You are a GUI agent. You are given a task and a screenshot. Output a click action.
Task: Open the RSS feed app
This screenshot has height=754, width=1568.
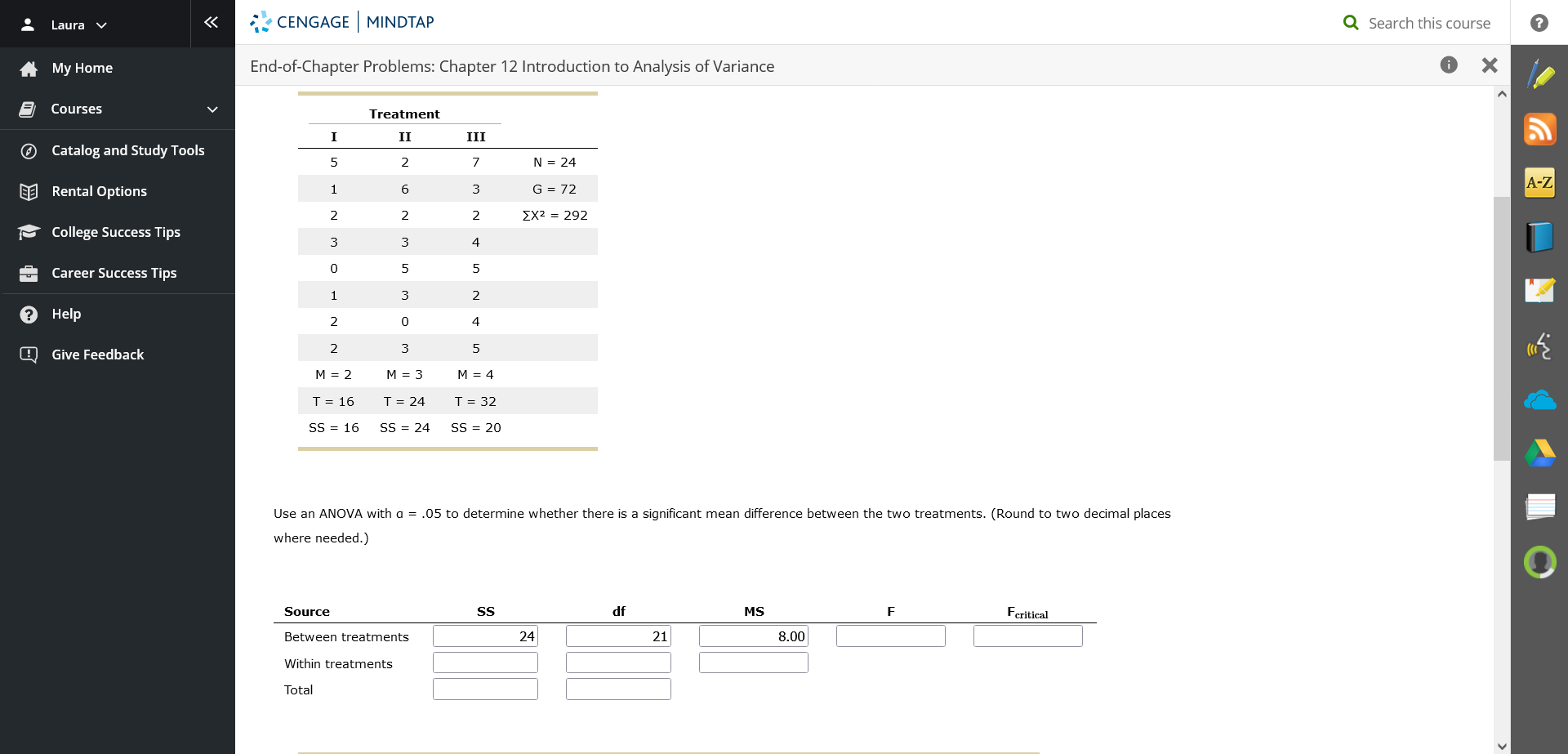click(x=1539, y=129)
